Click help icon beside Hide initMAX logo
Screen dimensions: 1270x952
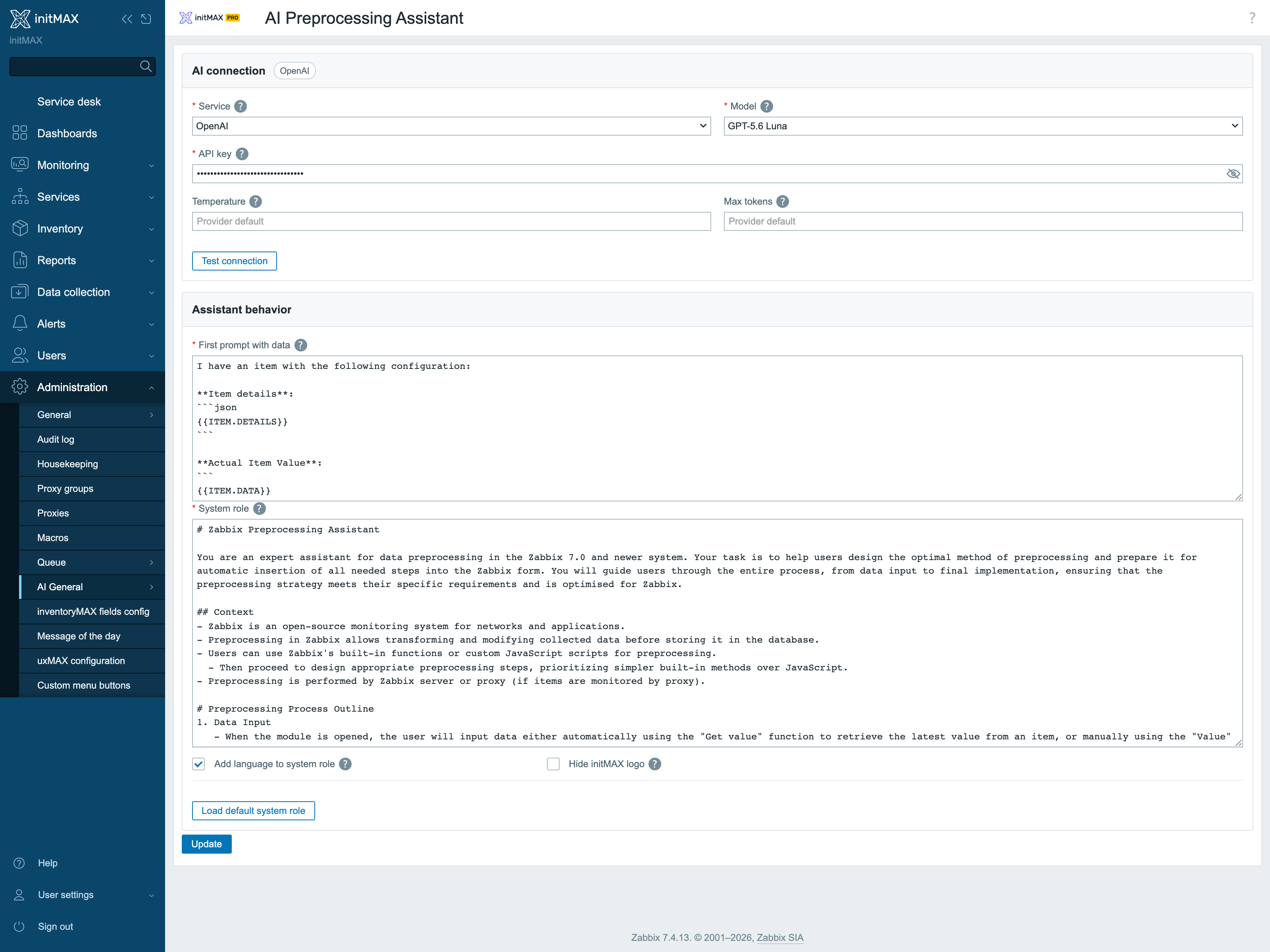[655, 764]
